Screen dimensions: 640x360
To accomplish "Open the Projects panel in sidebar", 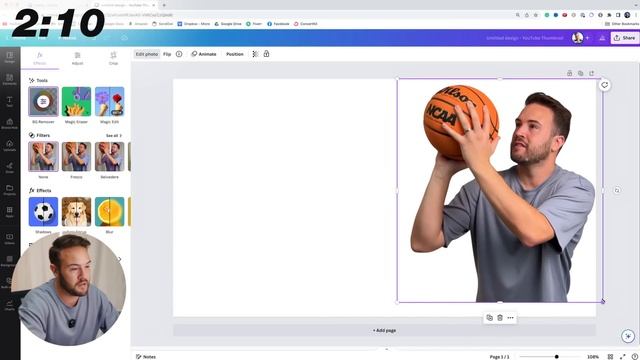I will point(10,190).
